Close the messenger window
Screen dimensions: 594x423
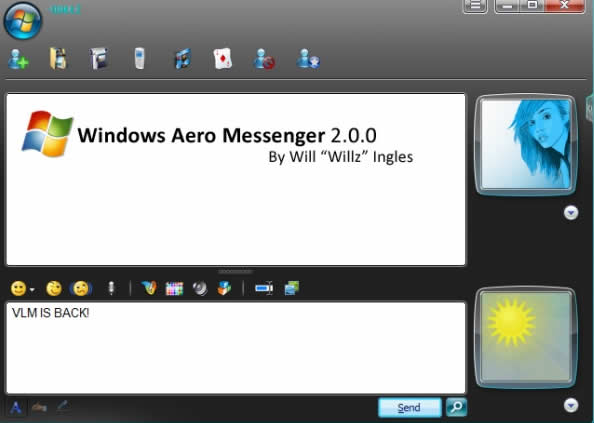(564, 5)
